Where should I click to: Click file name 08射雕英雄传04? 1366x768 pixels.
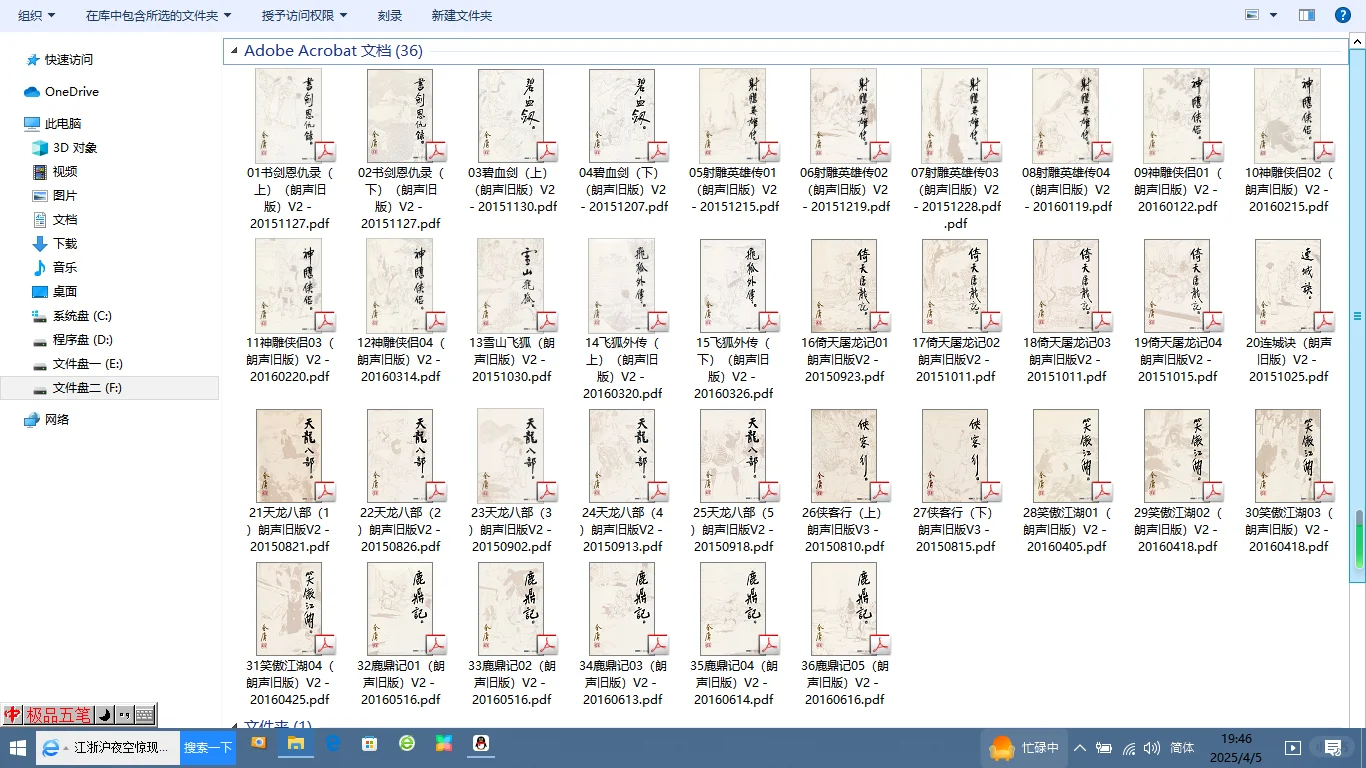tap(1067, 190)
